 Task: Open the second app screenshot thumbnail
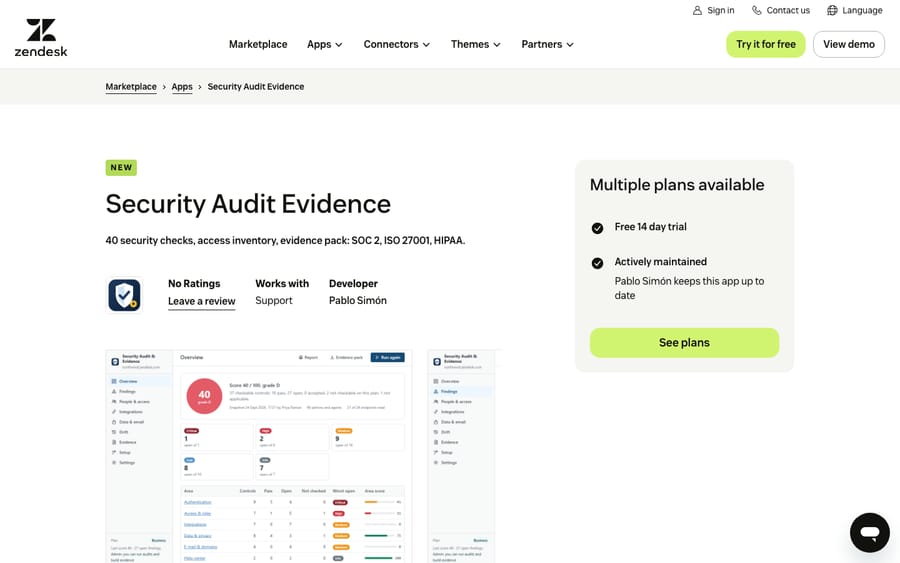pyautogui.click(x=464, y=456)
